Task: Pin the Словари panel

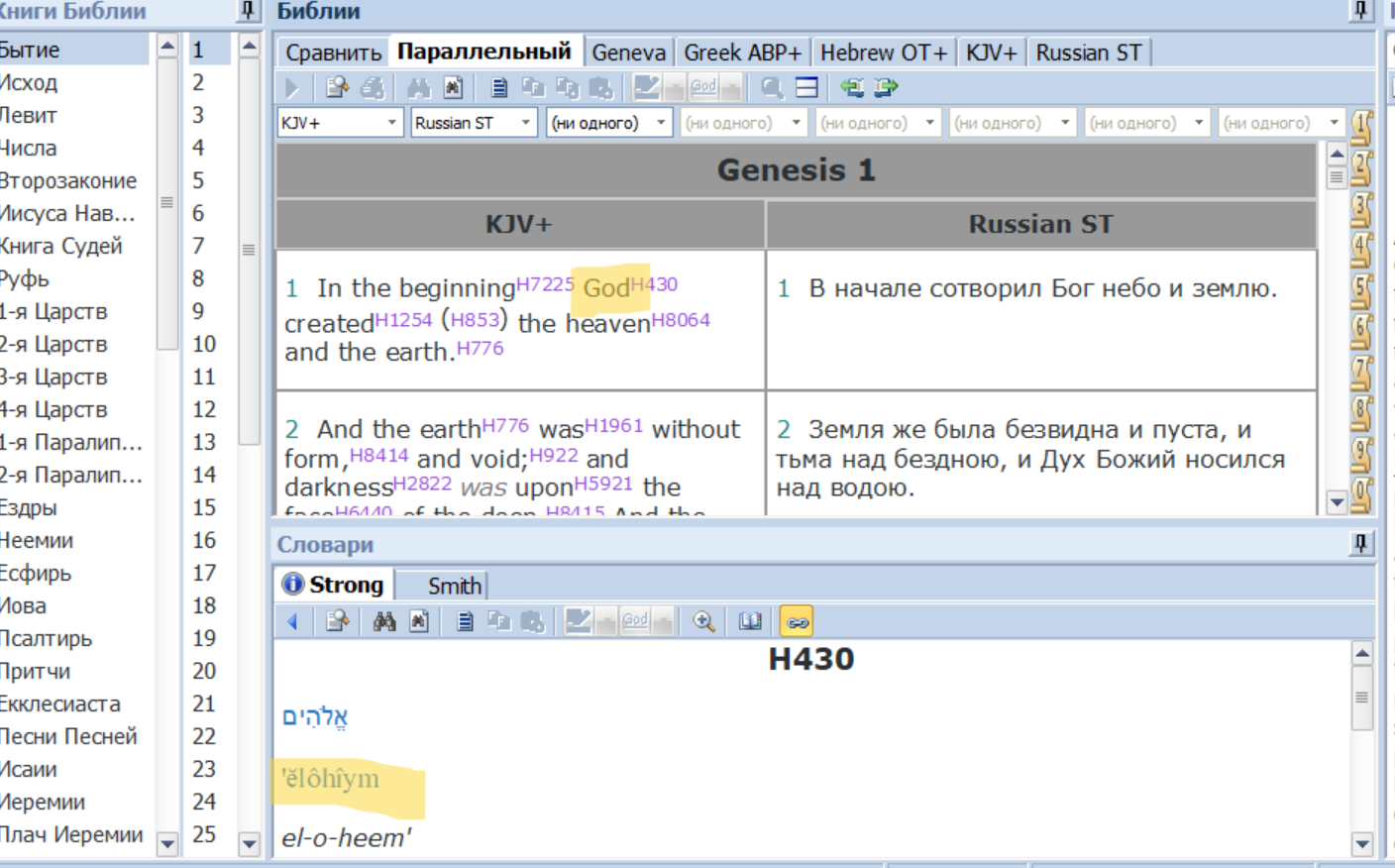Action: [1361, 543]
